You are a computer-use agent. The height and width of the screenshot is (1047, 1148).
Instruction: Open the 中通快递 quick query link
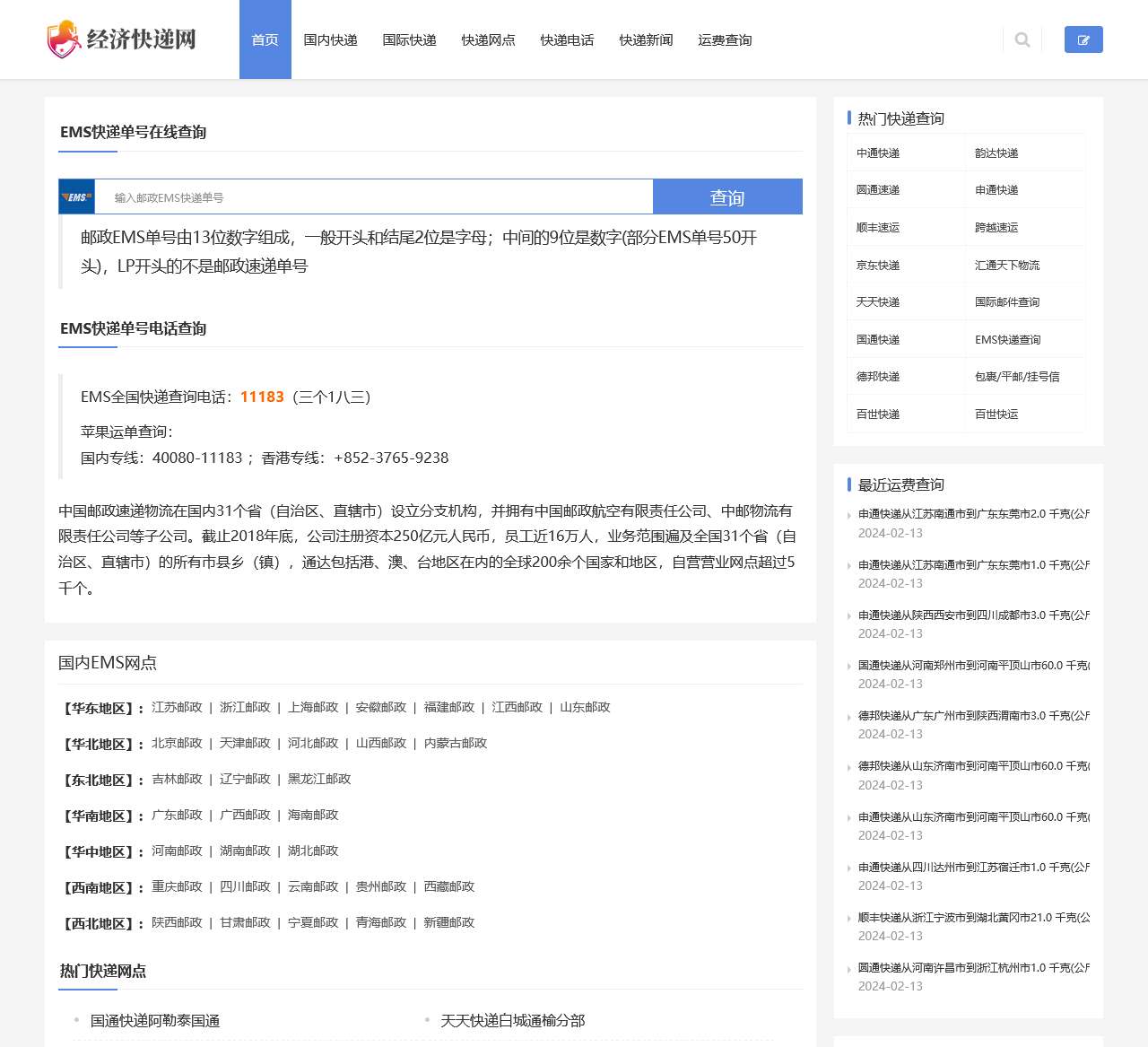click(x=878, y=153)
